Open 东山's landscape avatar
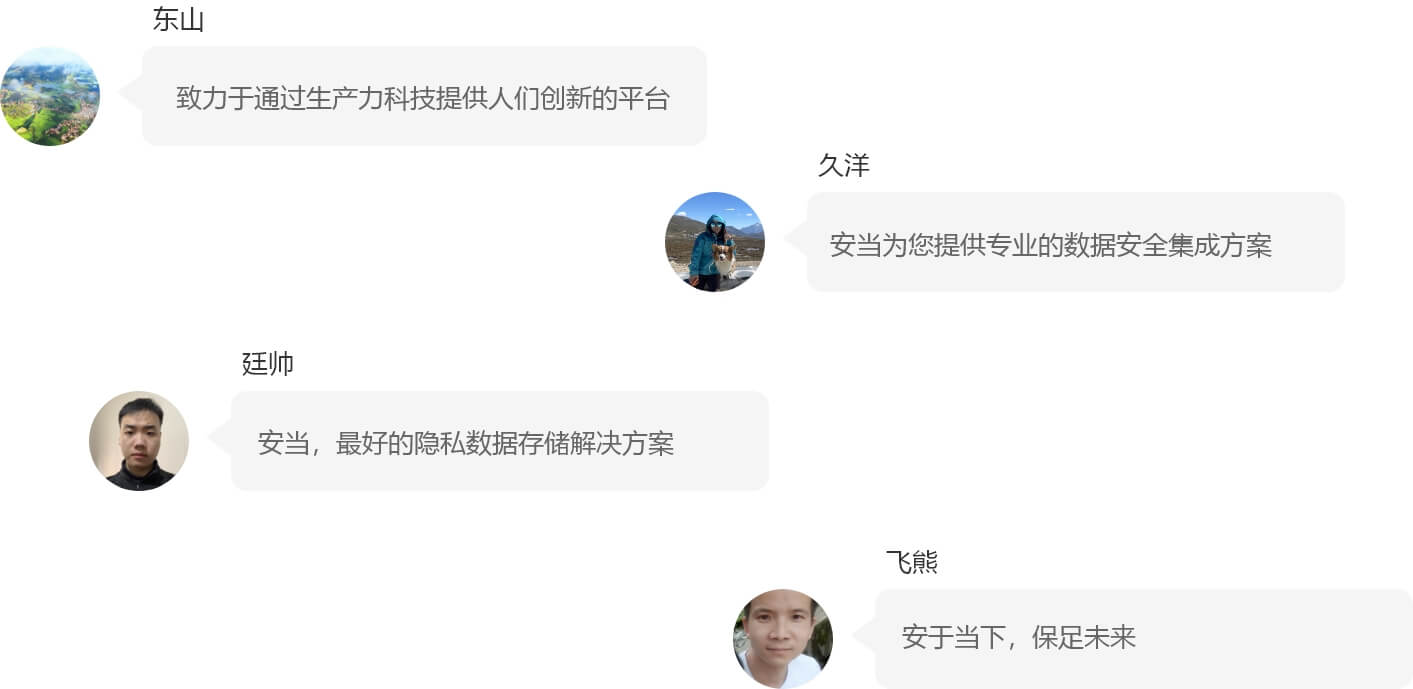Screen dimensions: 1413x689 click(50, 96)
